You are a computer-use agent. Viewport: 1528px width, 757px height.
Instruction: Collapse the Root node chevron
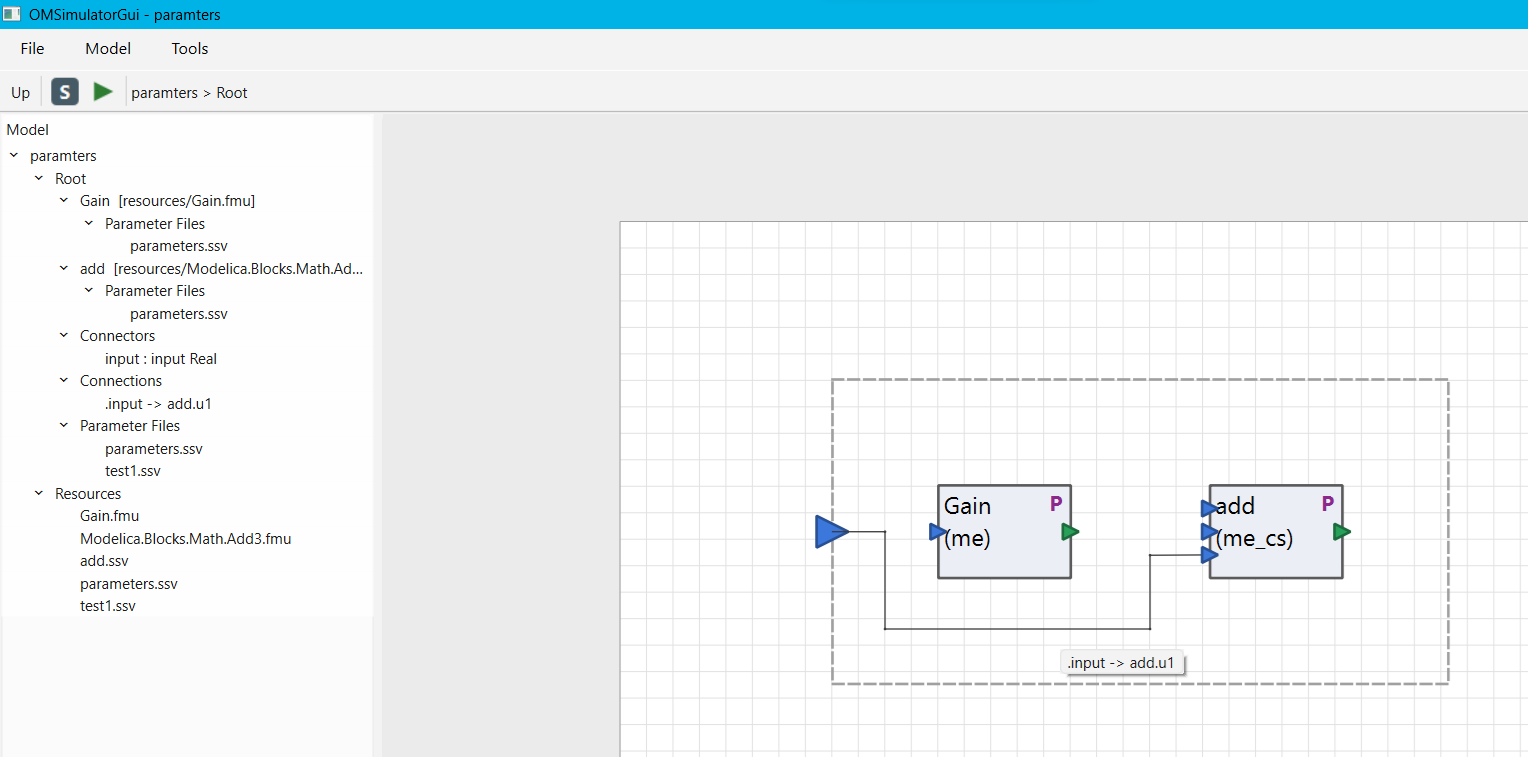pyautogui.click(x=39, y=178)
